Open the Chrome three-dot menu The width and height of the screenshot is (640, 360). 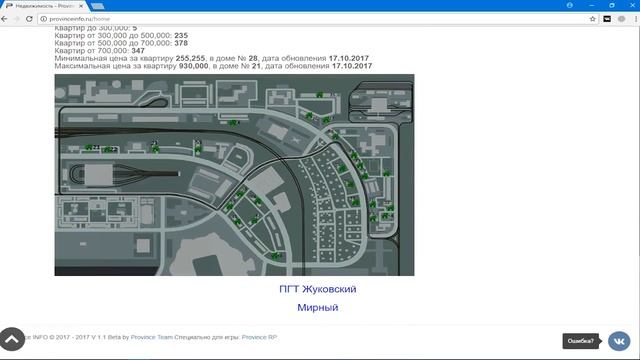636,19
